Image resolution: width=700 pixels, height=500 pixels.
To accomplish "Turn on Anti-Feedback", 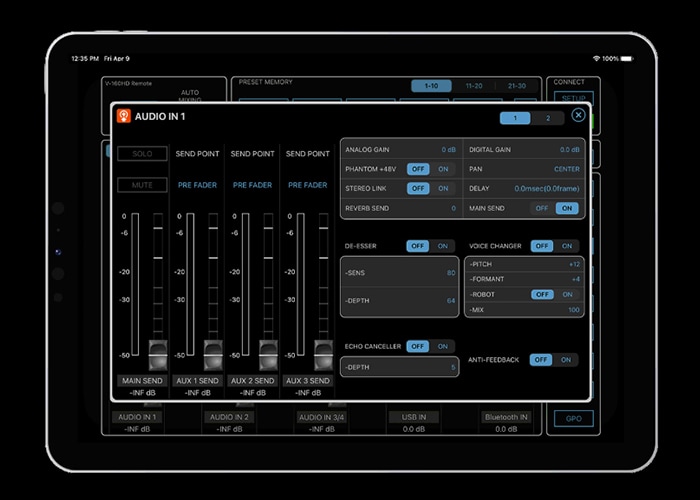I will (x=566, y=360).
